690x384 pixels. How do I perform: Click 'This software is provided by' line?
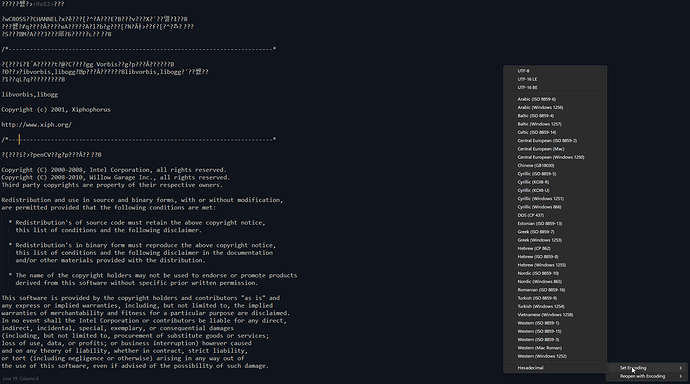click(x=140, y=298)
